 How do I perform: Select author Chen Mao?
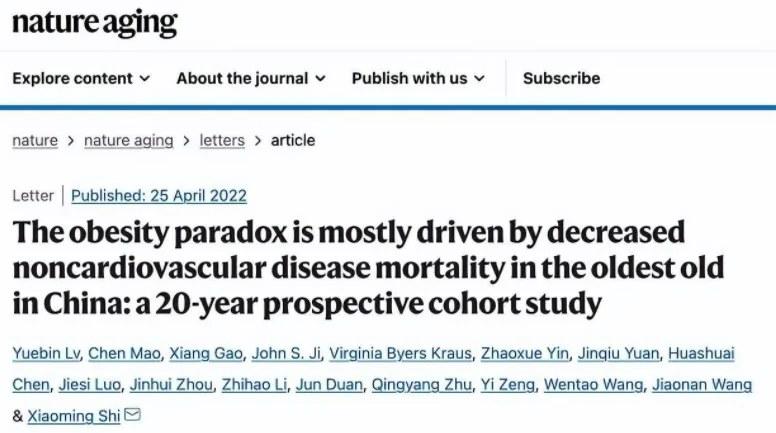124,352
